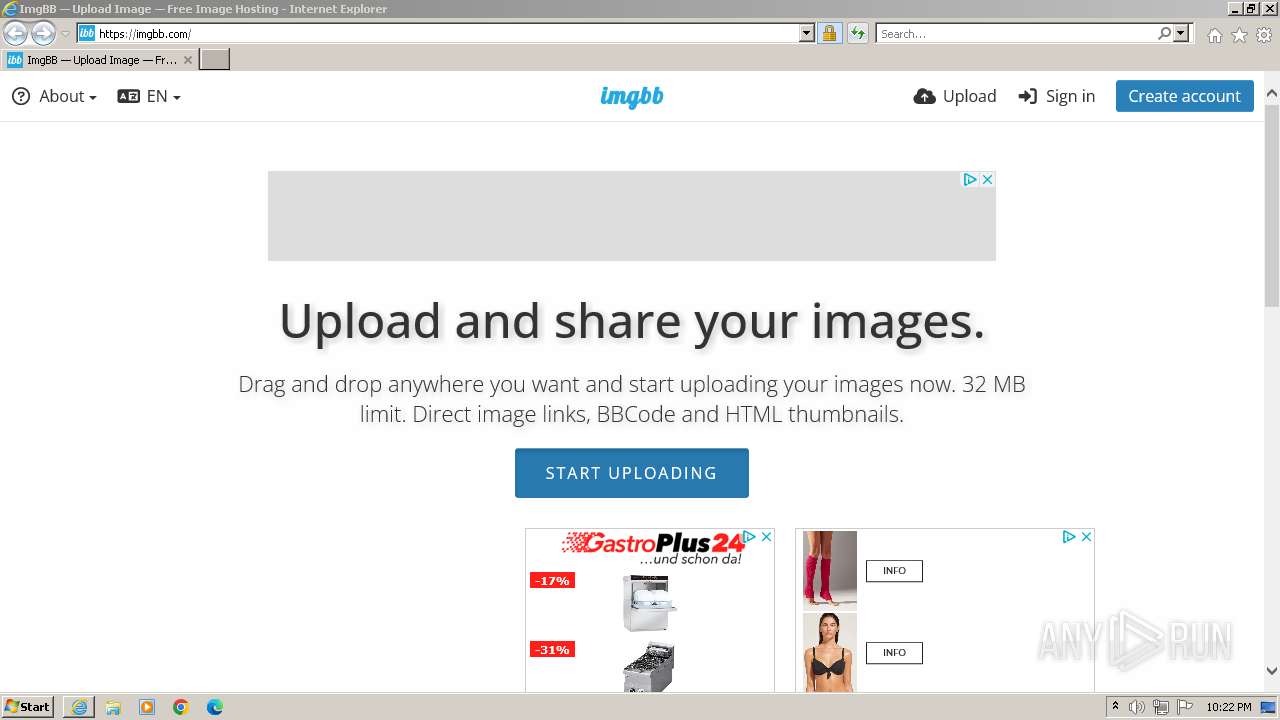Open the recent pages dropdown arrow
The height and width of the screenshot is (720, 1280).
pyautogui.click(x=65, y=34)
